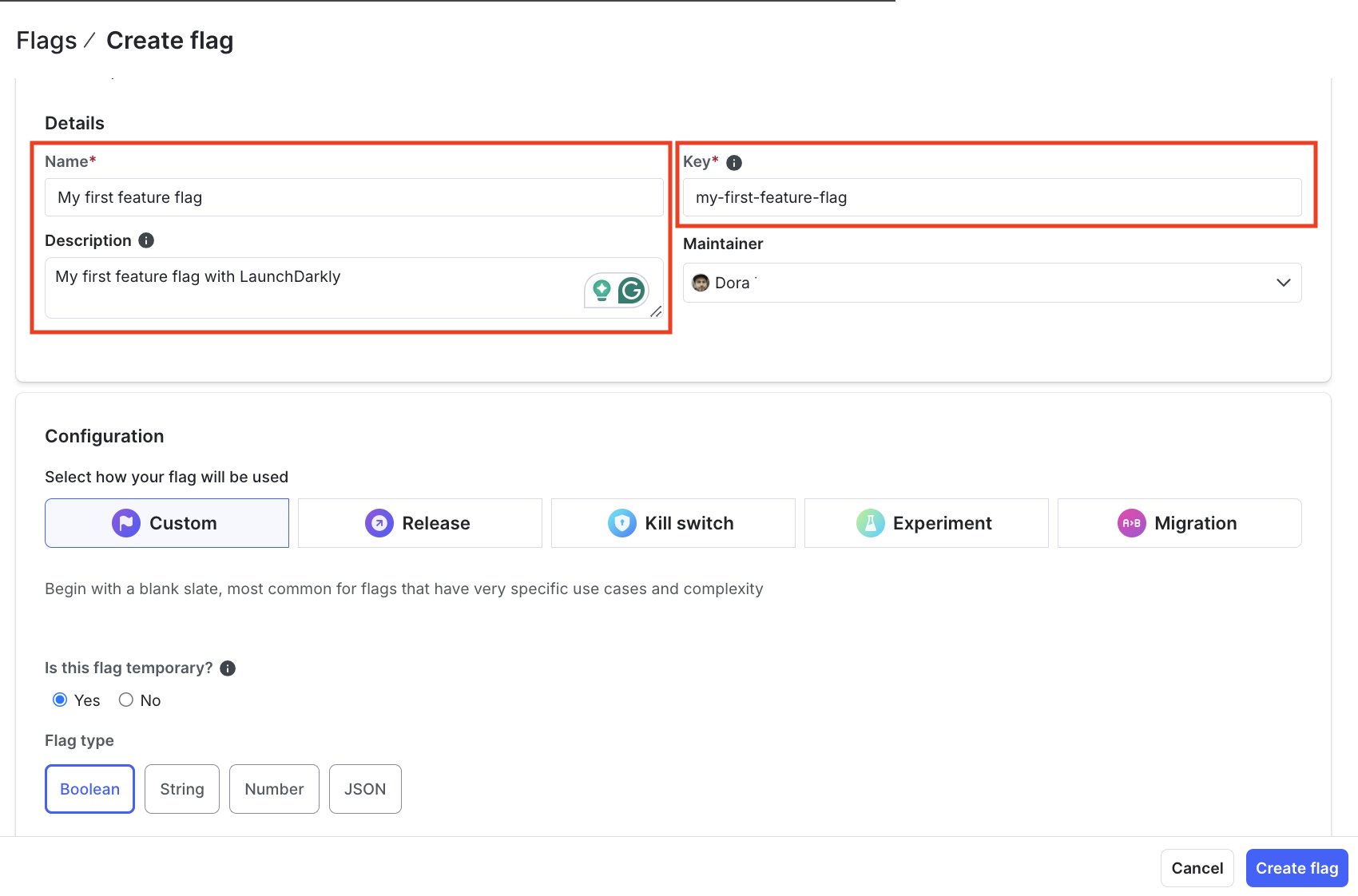1358x896 pixels.
Task: Select Yes for temporary flag
Action: point(60,699)
